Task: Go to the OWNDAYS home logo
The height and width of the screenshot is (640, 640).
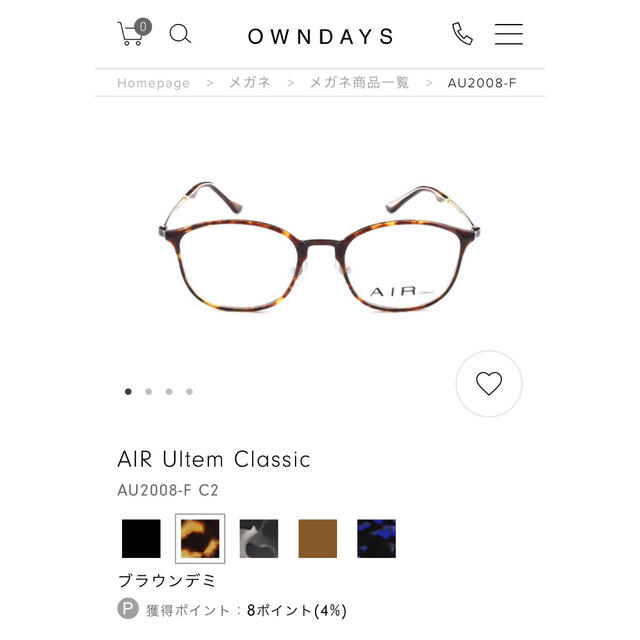Action: pyautogui.click(x=320, y=36)
